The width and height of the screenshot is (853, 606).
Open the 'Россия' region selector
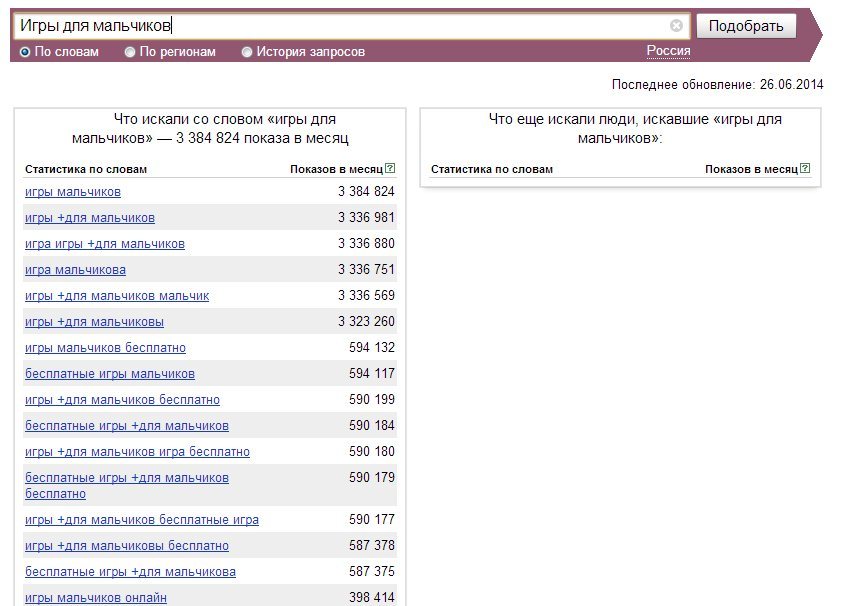[669, 51]
